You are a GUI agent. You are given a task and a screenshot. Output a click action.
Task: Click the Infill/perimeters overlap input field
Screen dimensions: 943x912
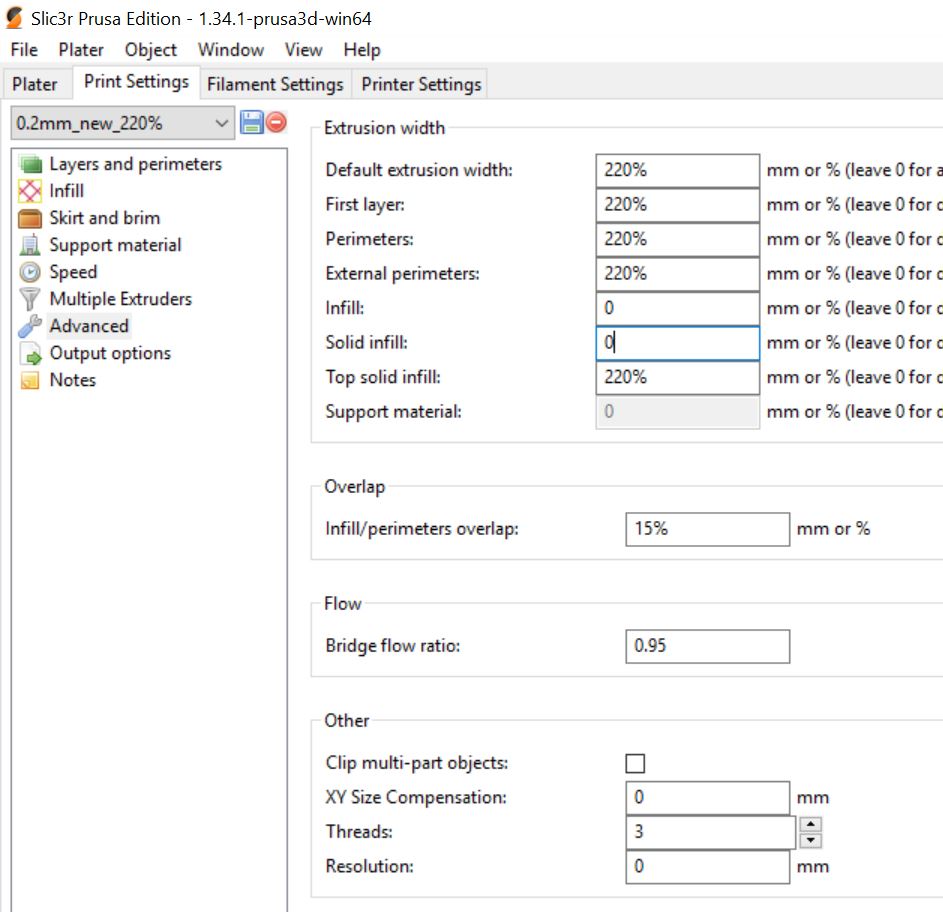click(x=707, y=529)
